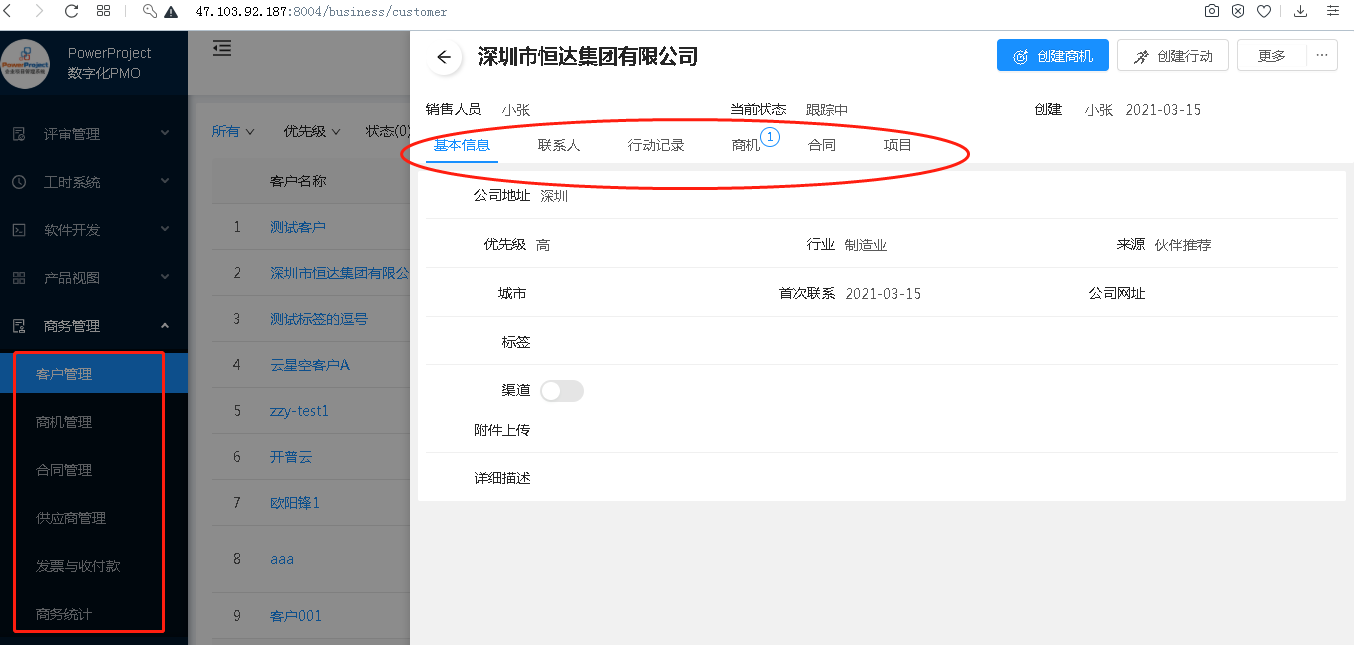Viewport: 1354px width, 645px height.
Task: Open the 所有 filter dropdown
Action: point(233,131)
